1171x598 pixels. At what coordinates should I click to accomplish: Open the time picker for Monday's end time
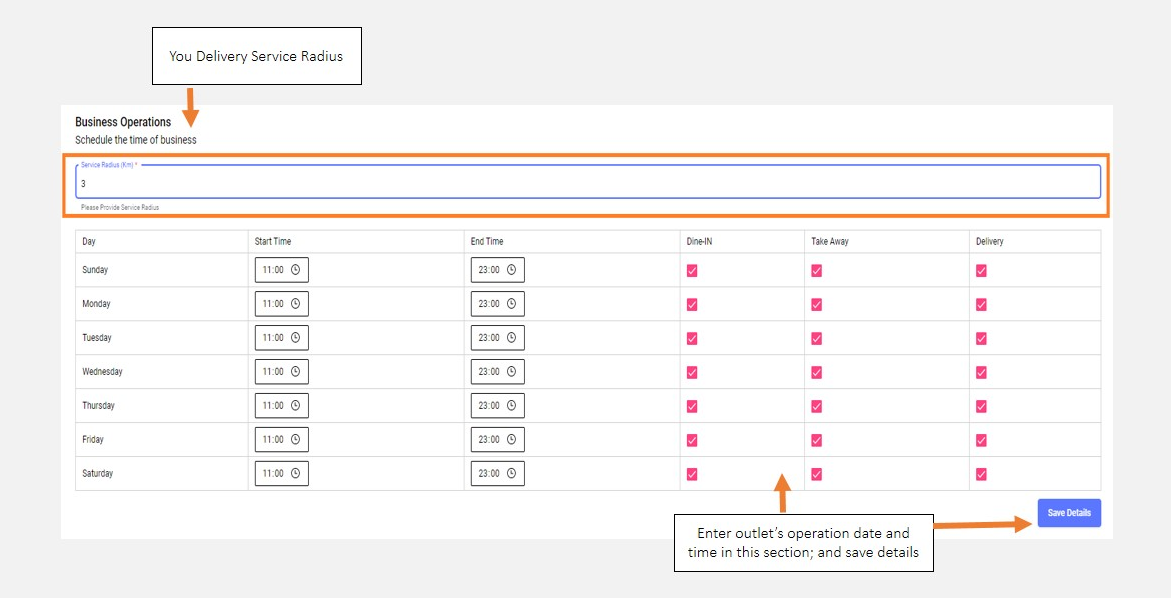tap(511, 304)
